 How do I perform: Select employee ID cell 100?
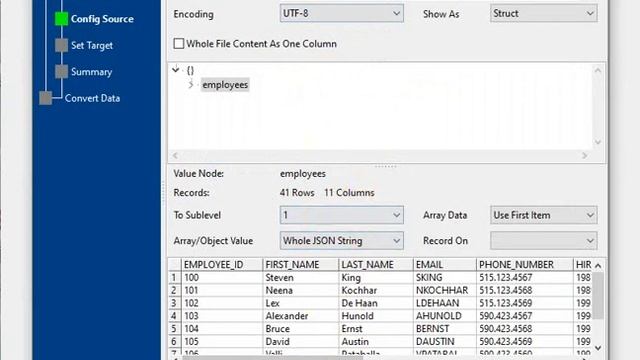tap(222, 278)
